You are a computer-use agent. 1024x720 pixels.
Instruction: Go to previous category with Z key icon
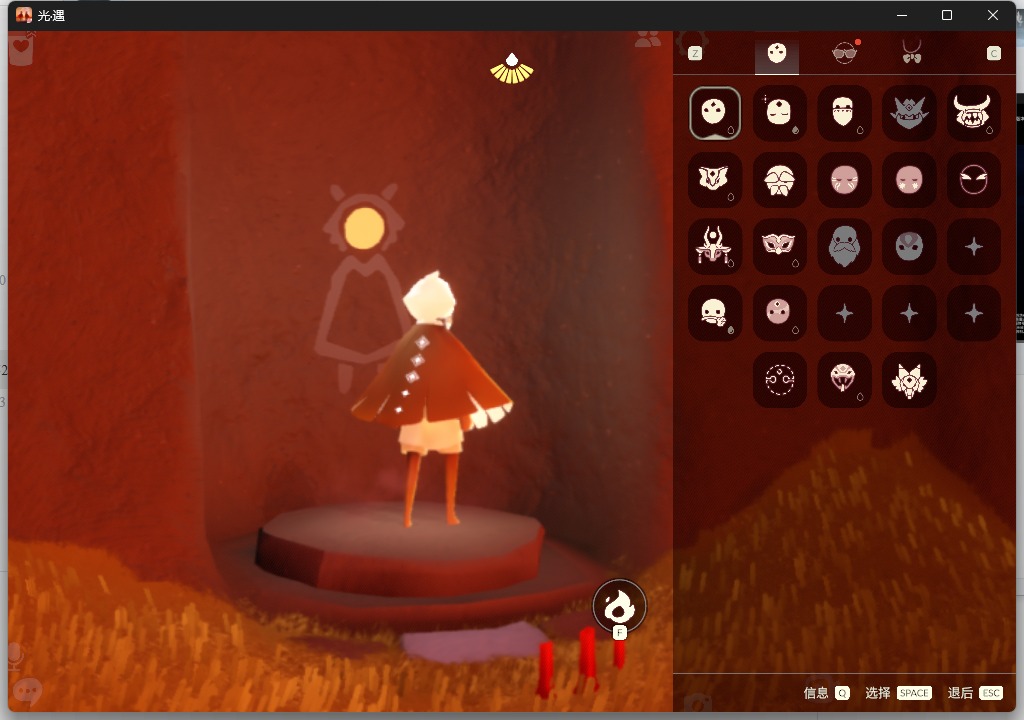tap(694, 53)
